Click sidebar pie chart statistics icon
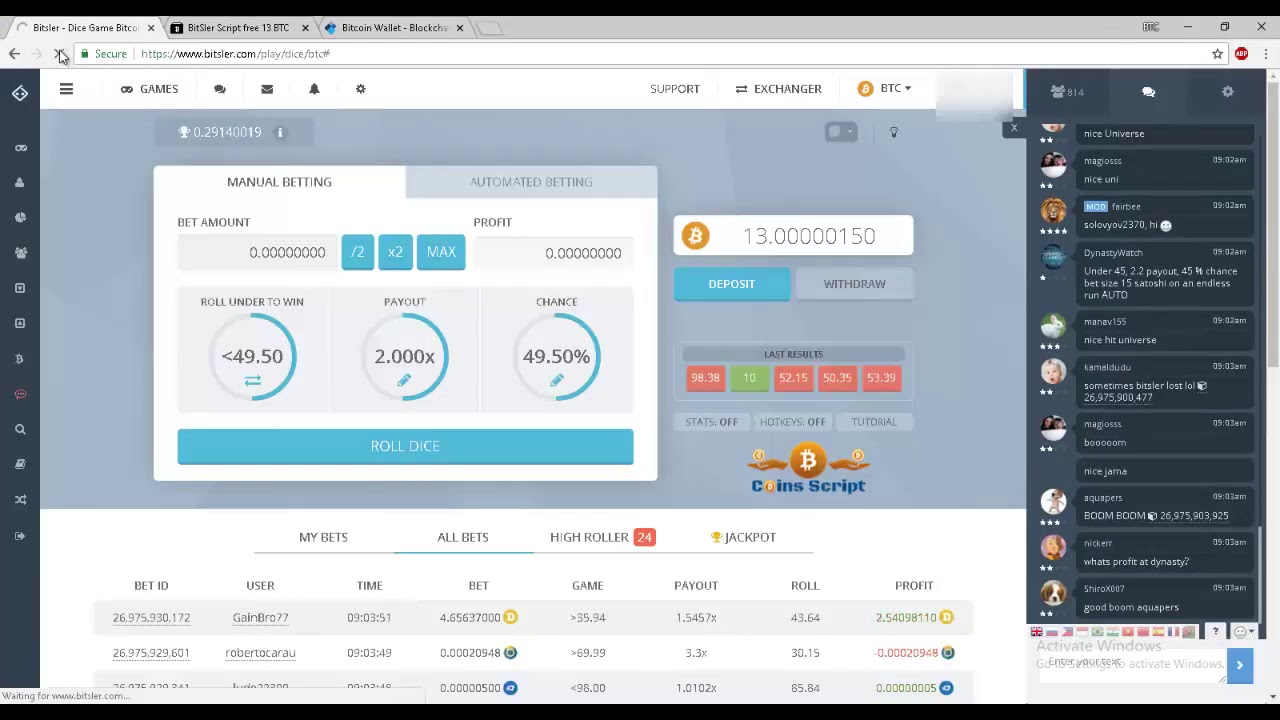Viewport: 1280px width, 720px height. [x=20, y=218]
